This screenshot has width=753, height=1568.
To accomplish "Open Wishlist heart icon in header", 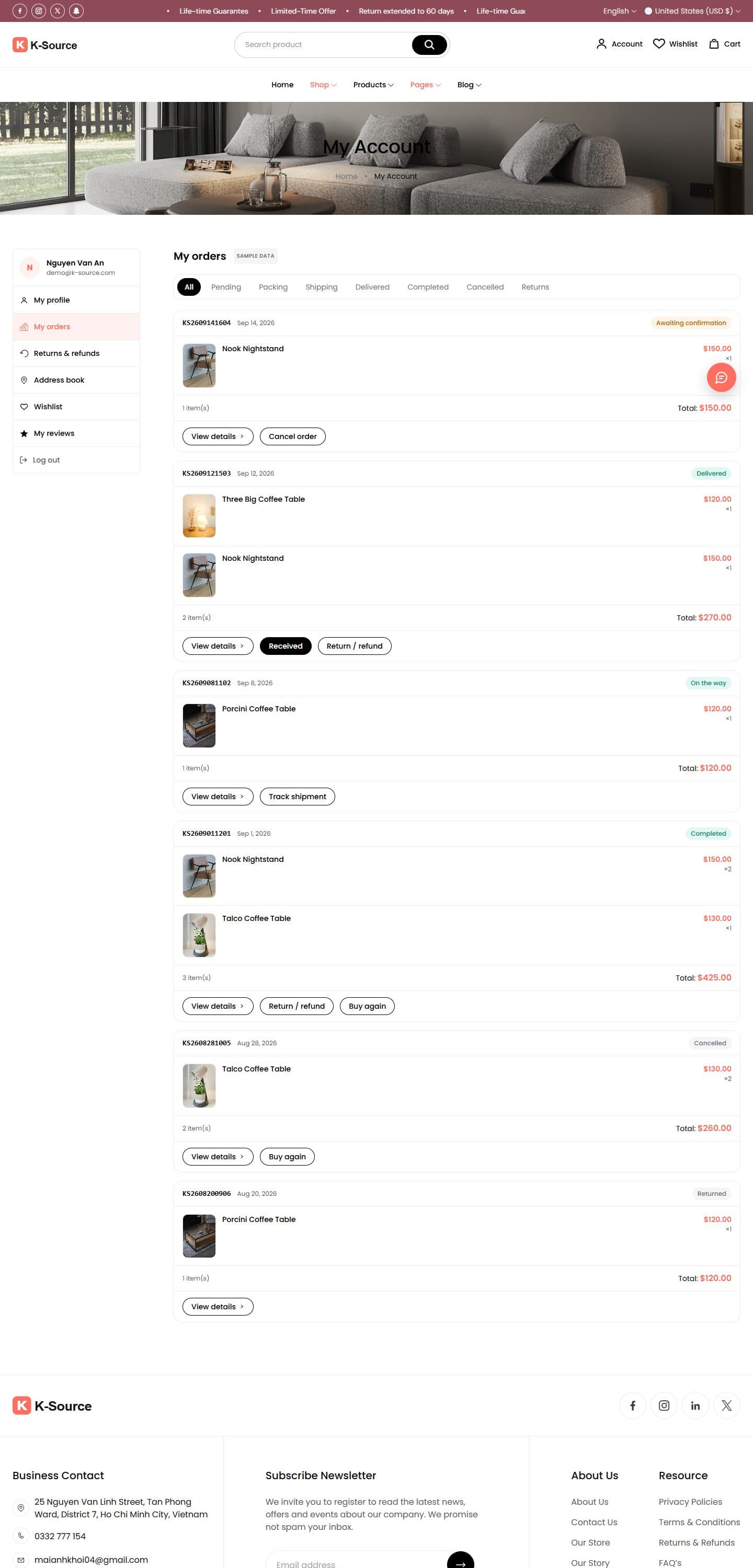I will click(658, 44).
